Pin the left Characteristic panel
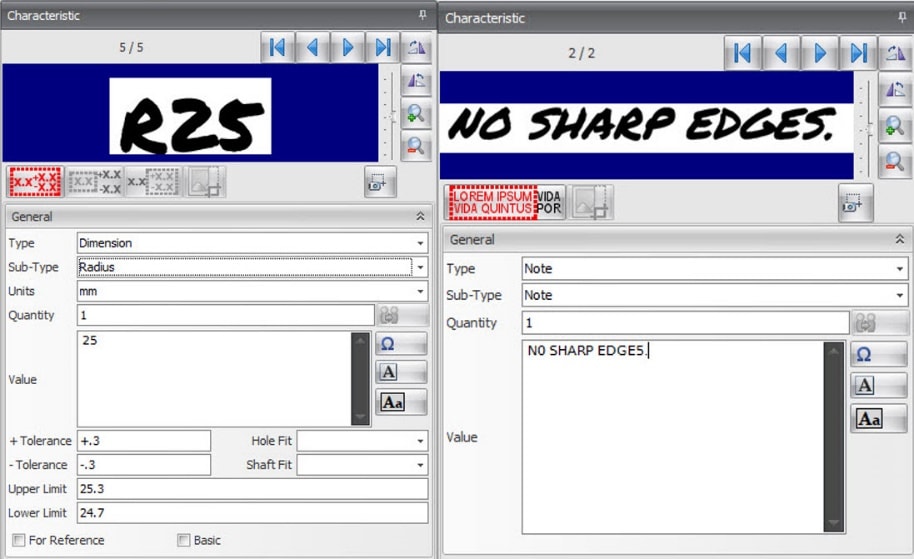 (422, 16)
